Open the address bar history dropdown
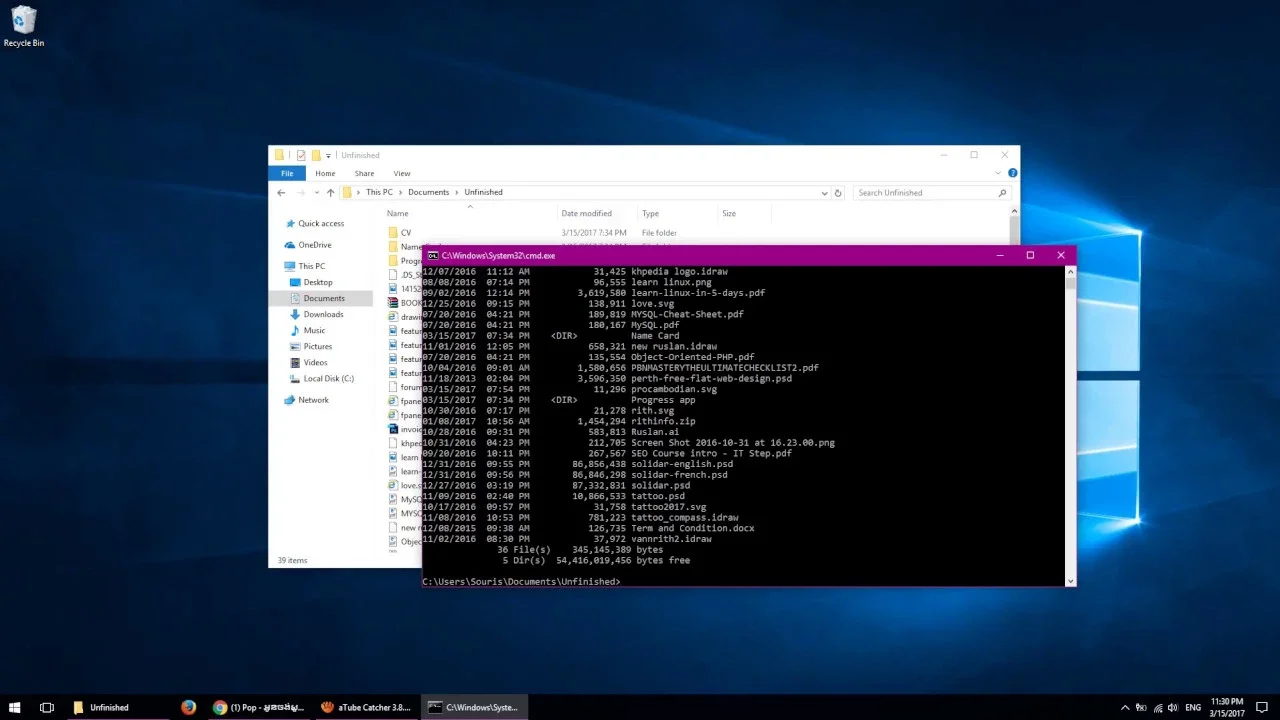Image resolution: width=1280 pixels, height=720 pixels. [824, 193]
